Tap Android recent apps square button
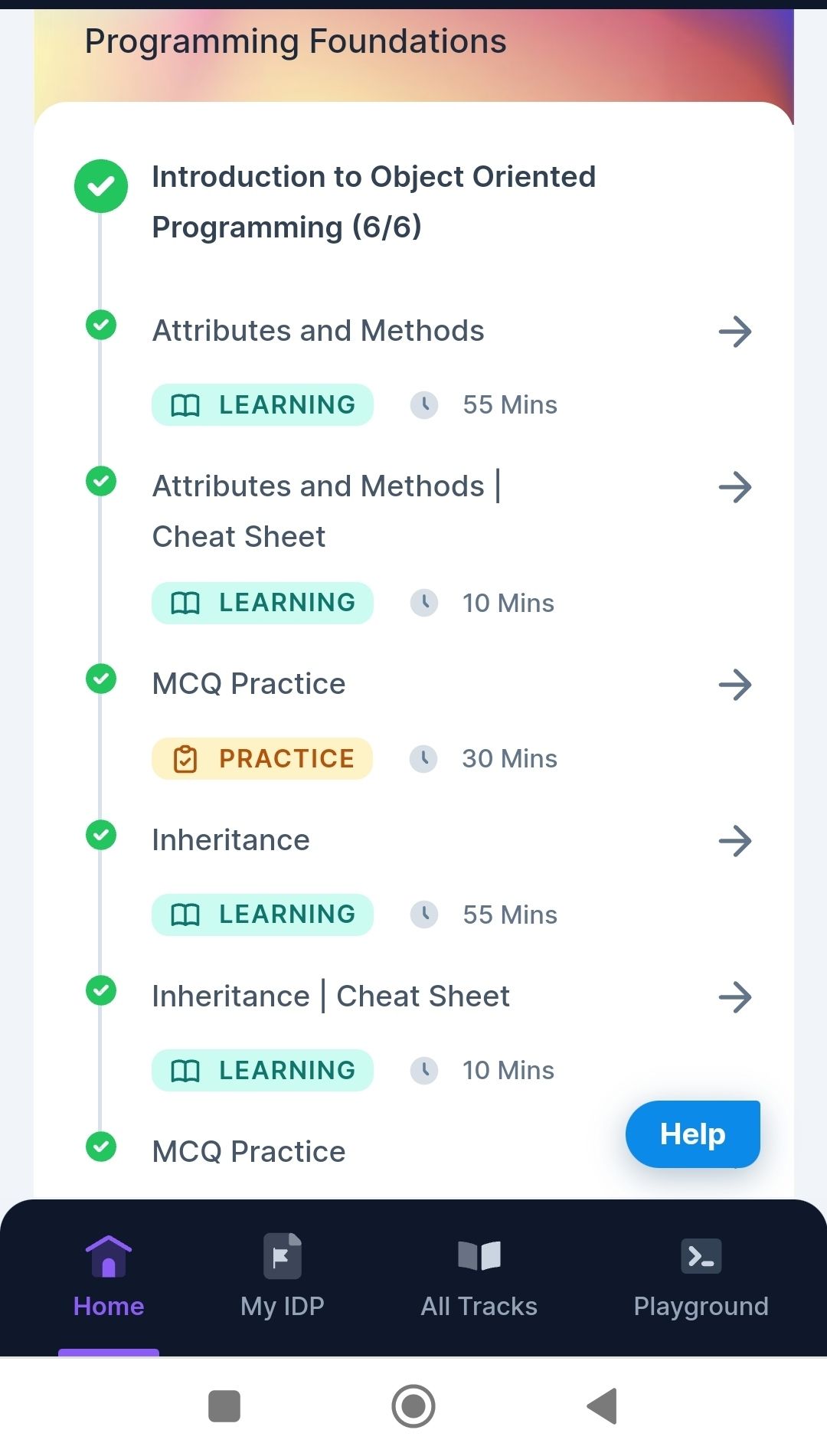827x1456 pixels. pyautogui.click(x=224, y=1406)
